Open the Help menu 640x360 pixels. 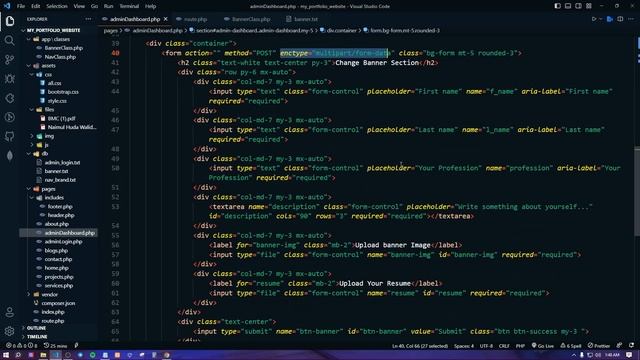150,6
